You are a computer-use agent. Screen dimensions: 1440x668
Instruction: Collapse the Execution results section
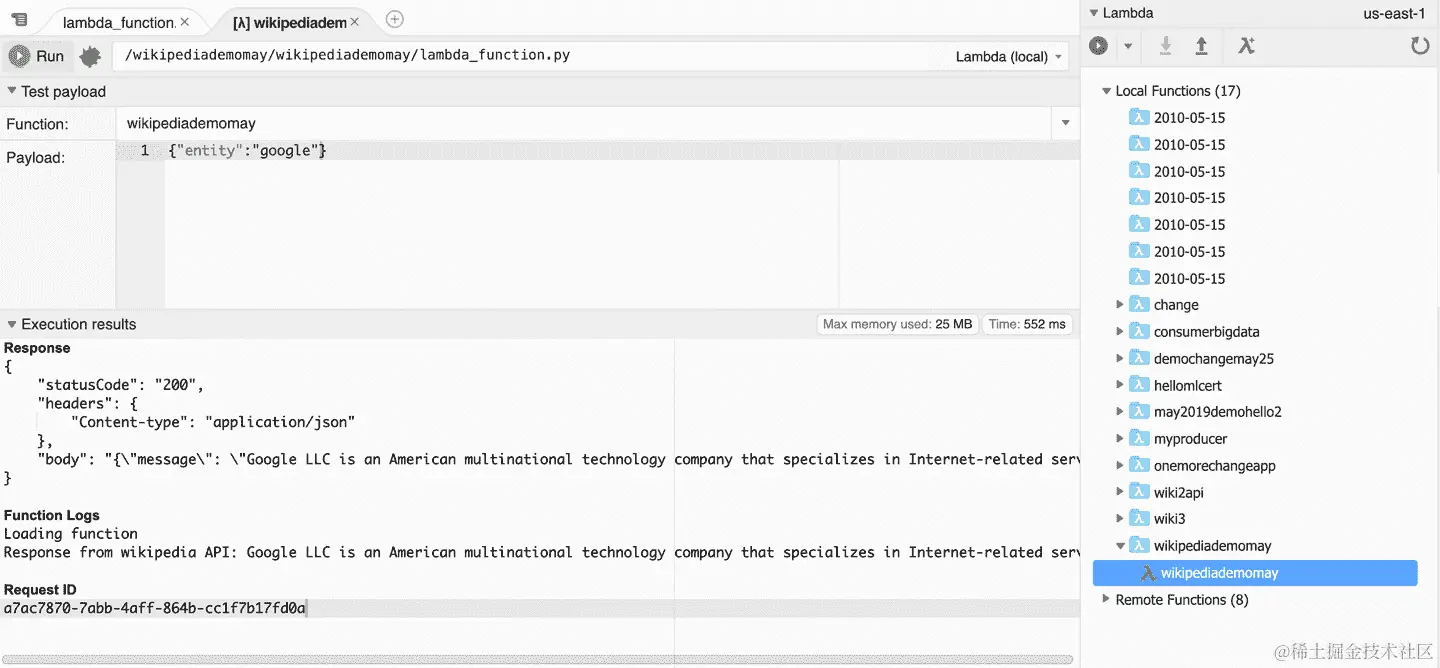click(x=12, y=324)
